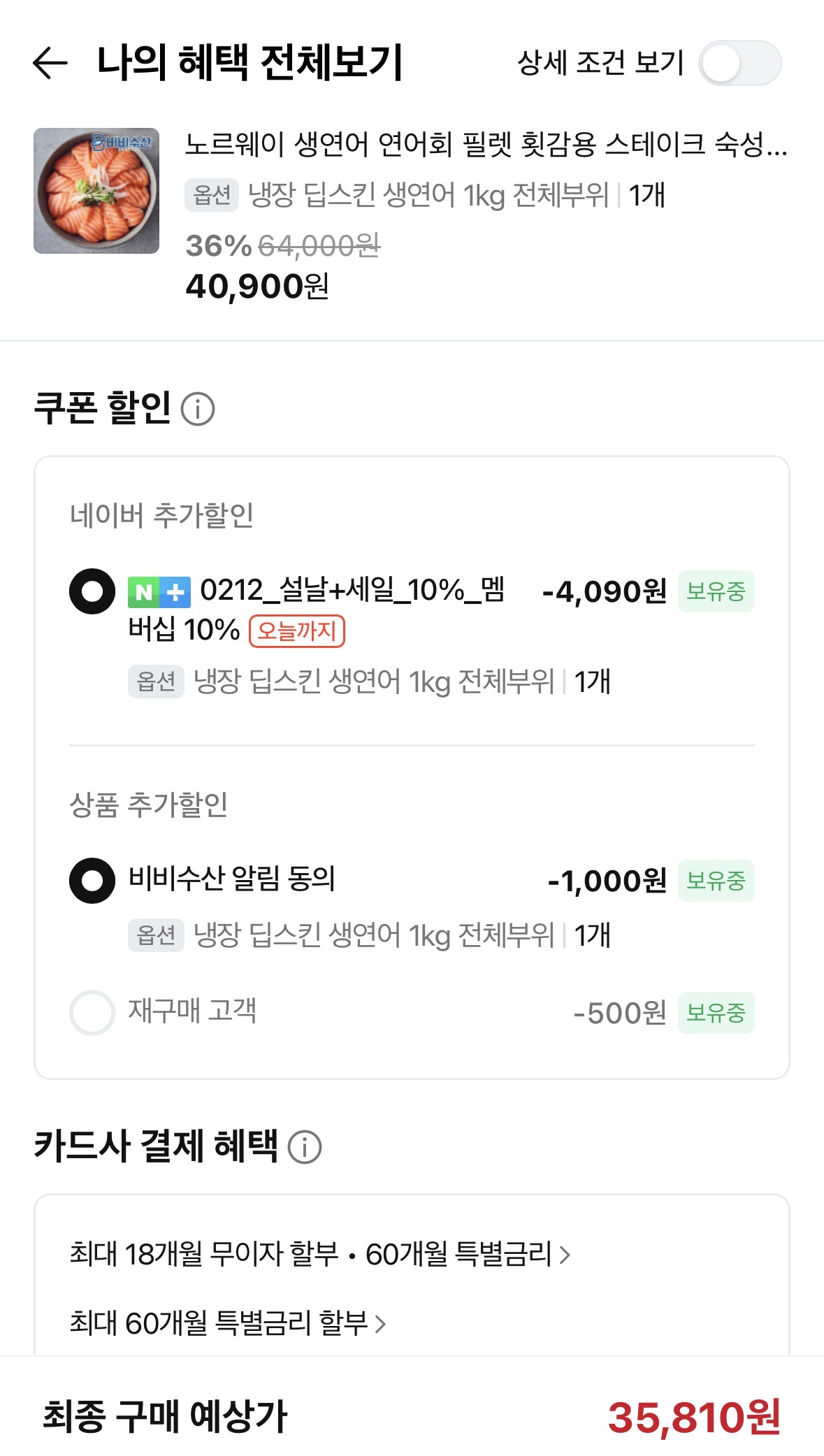Open the salmon product thumbnail image

point(96,191)
